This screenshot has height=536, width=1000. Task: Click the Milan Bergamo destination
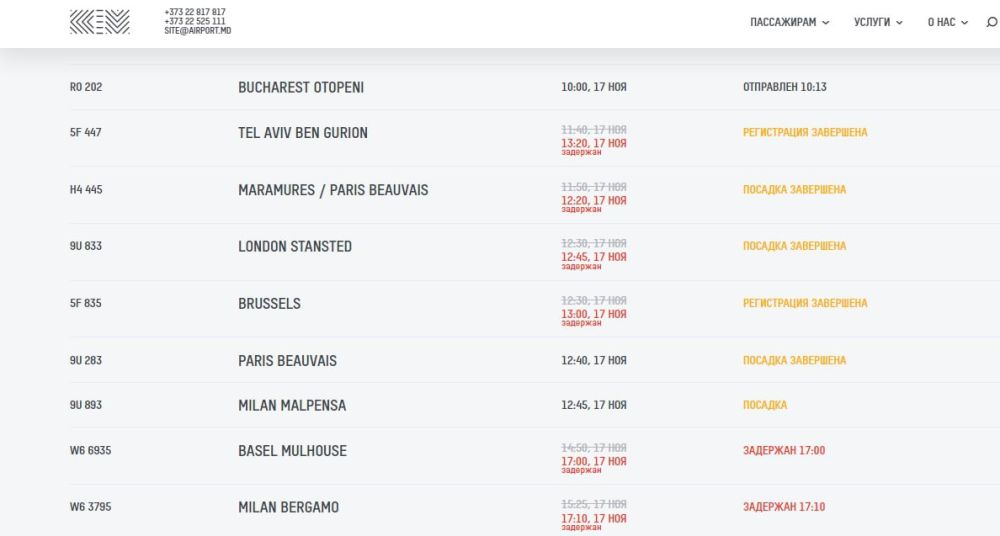click(x=288, y=507)
